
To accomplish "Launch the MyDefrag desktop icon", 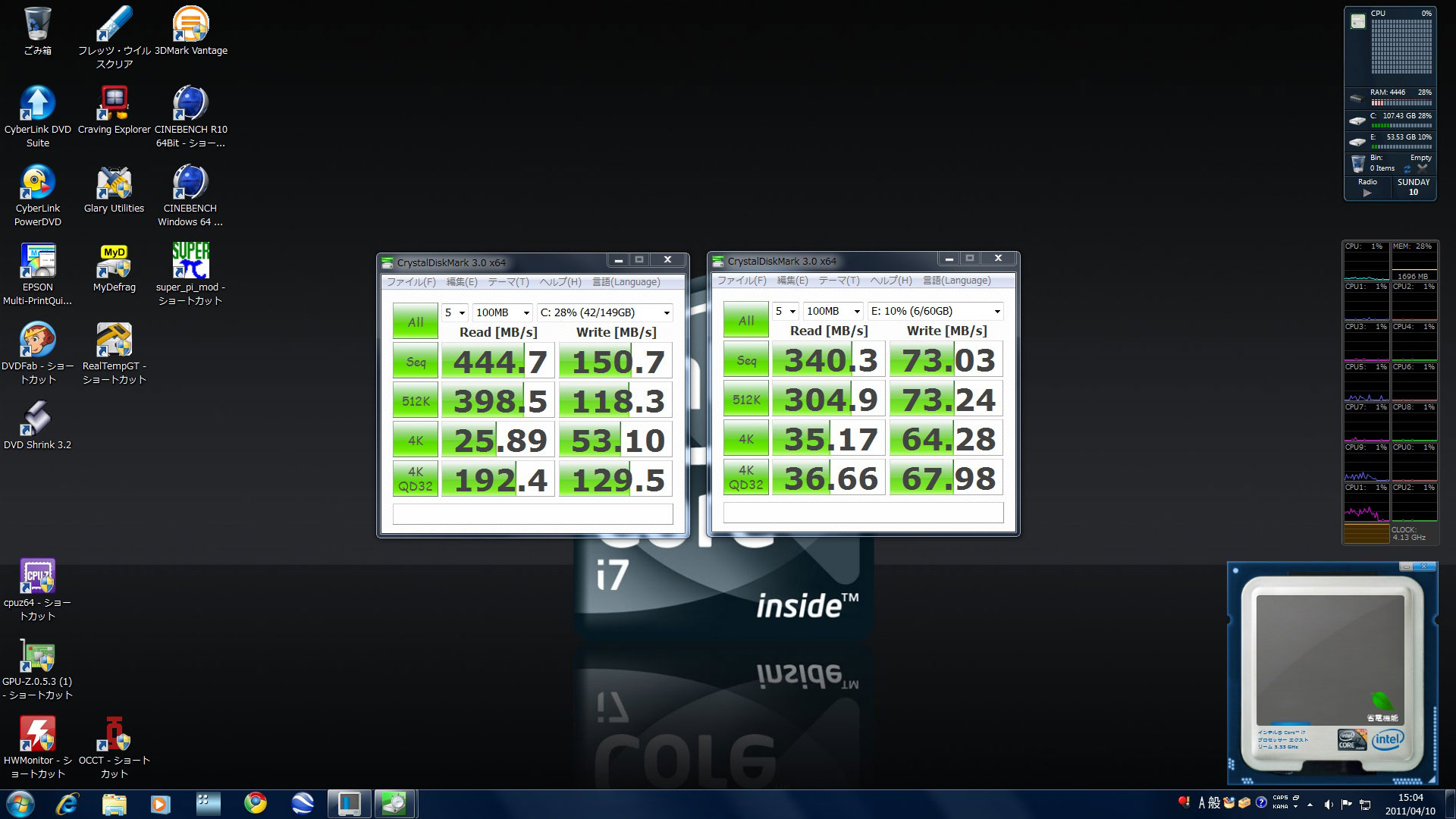I will click(114, 262).
